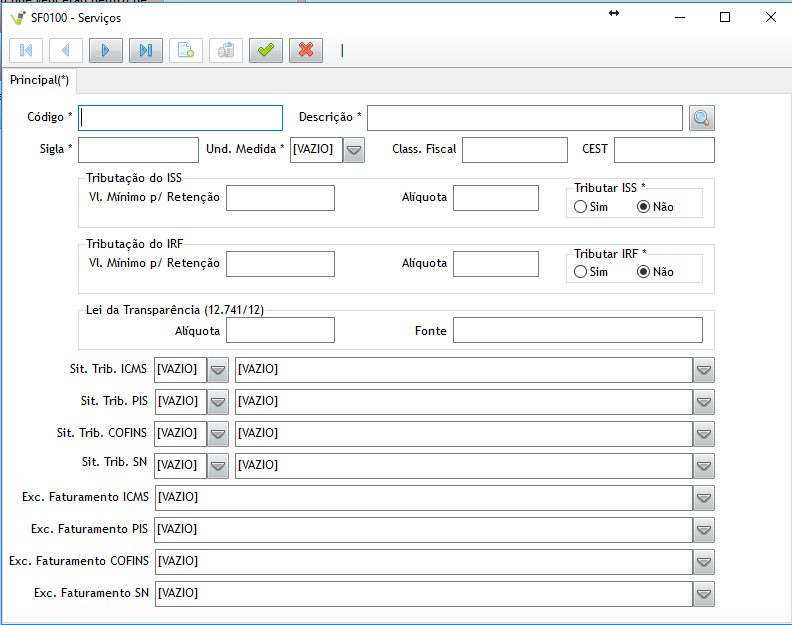Viewport: 792px width, 625px height.
Task: Click Sit. Trib. ICMS [VAZIO] code box
Action: pos(180,370)
